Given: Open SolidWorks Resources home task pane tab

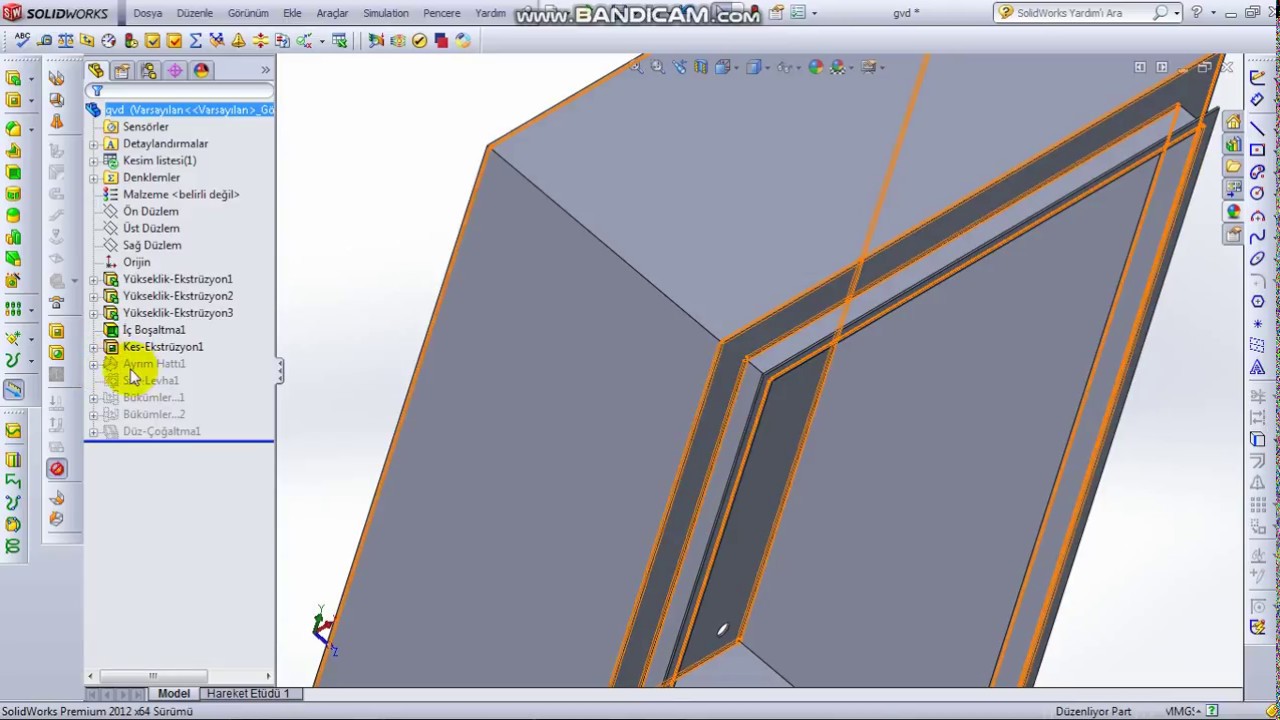Looking at the screenshot, I should [1233, 122].
